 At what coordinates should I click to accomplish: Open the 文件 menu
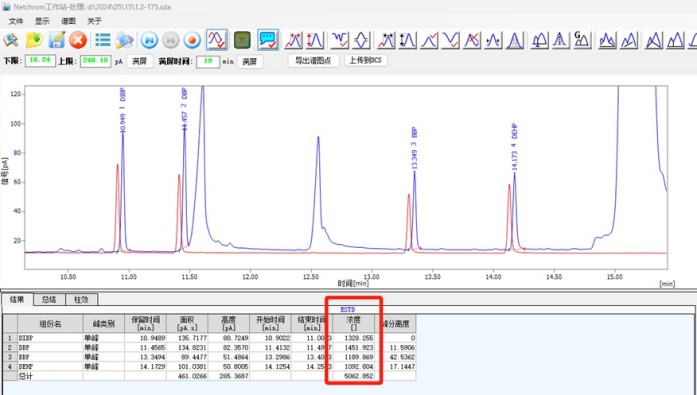point(16,21)
